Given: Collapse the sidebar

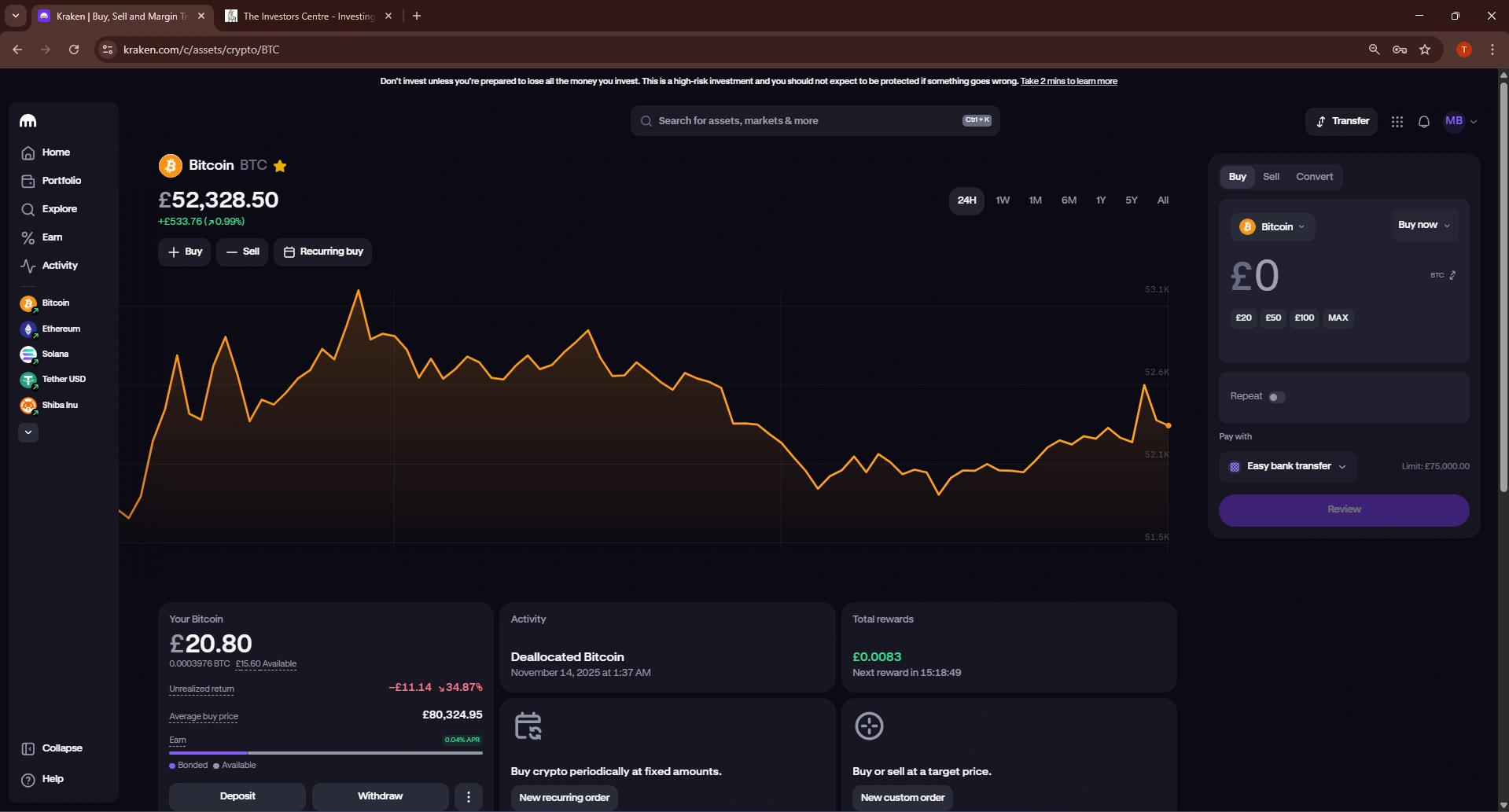Looking at the screenshot, I should coord(52,748).
